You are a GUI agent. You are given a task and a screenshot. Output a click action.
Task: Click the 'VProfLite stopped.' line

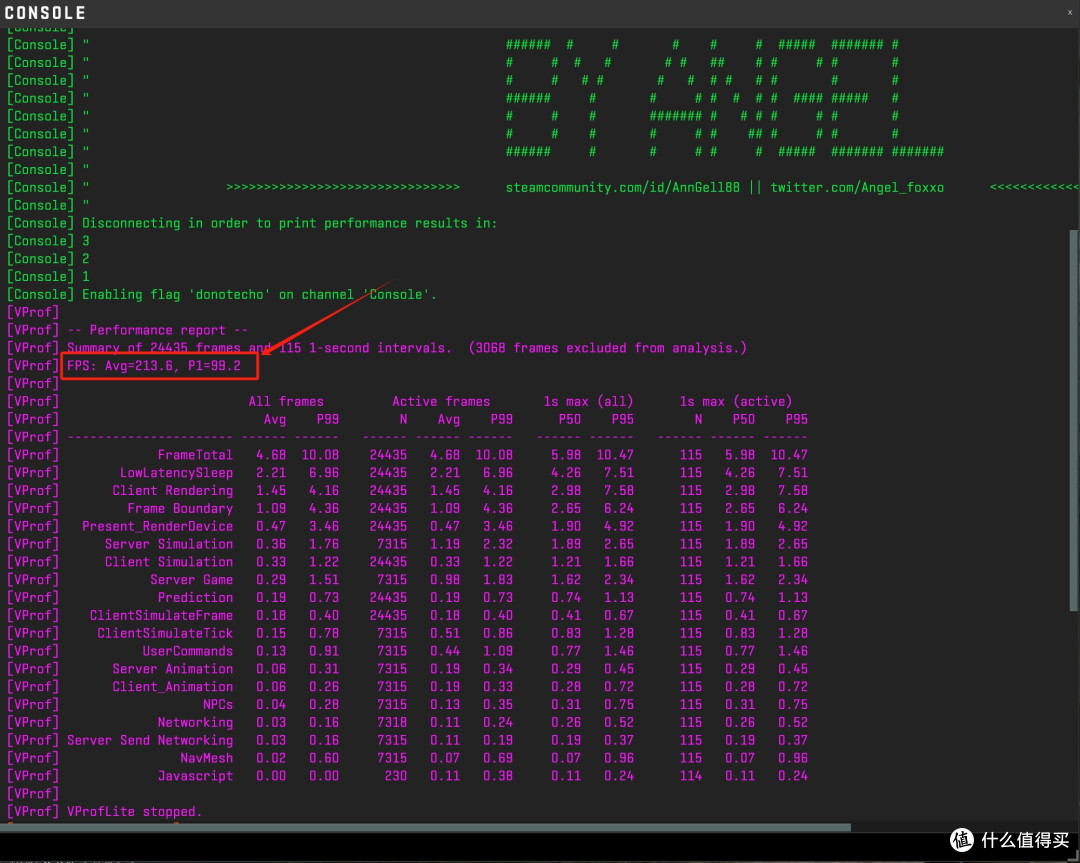coord(134,812)
